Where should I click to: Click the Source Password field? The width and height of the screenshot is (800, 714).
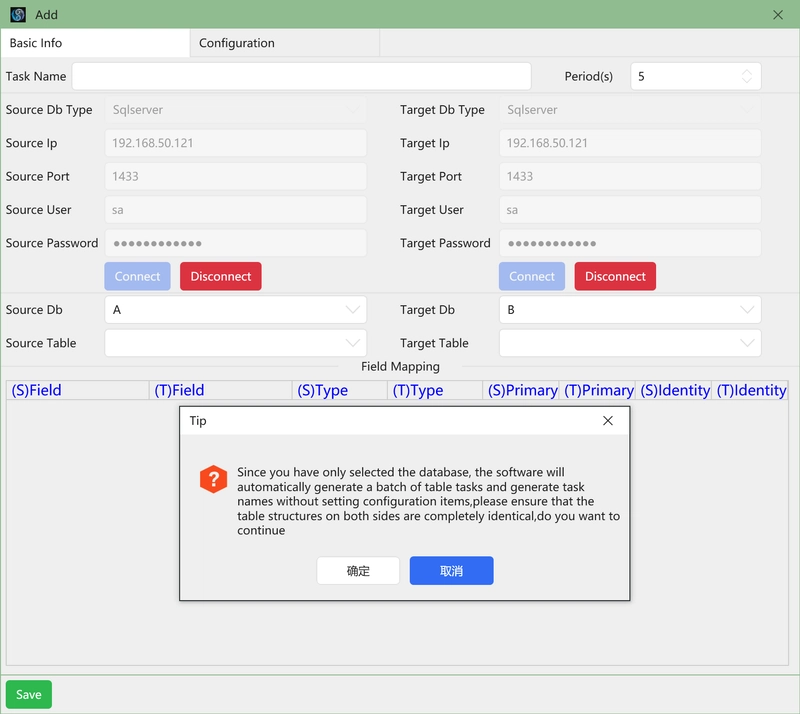point(235,243)
